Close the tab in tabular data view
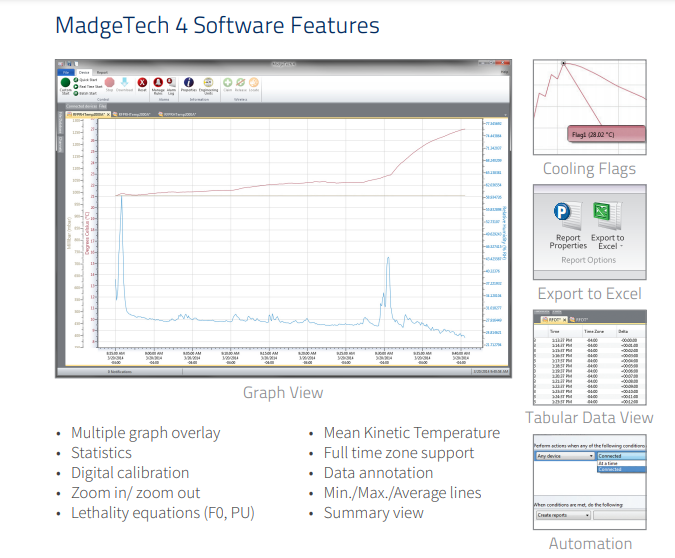Screen dimensions: 675x558 pos(564,319)
